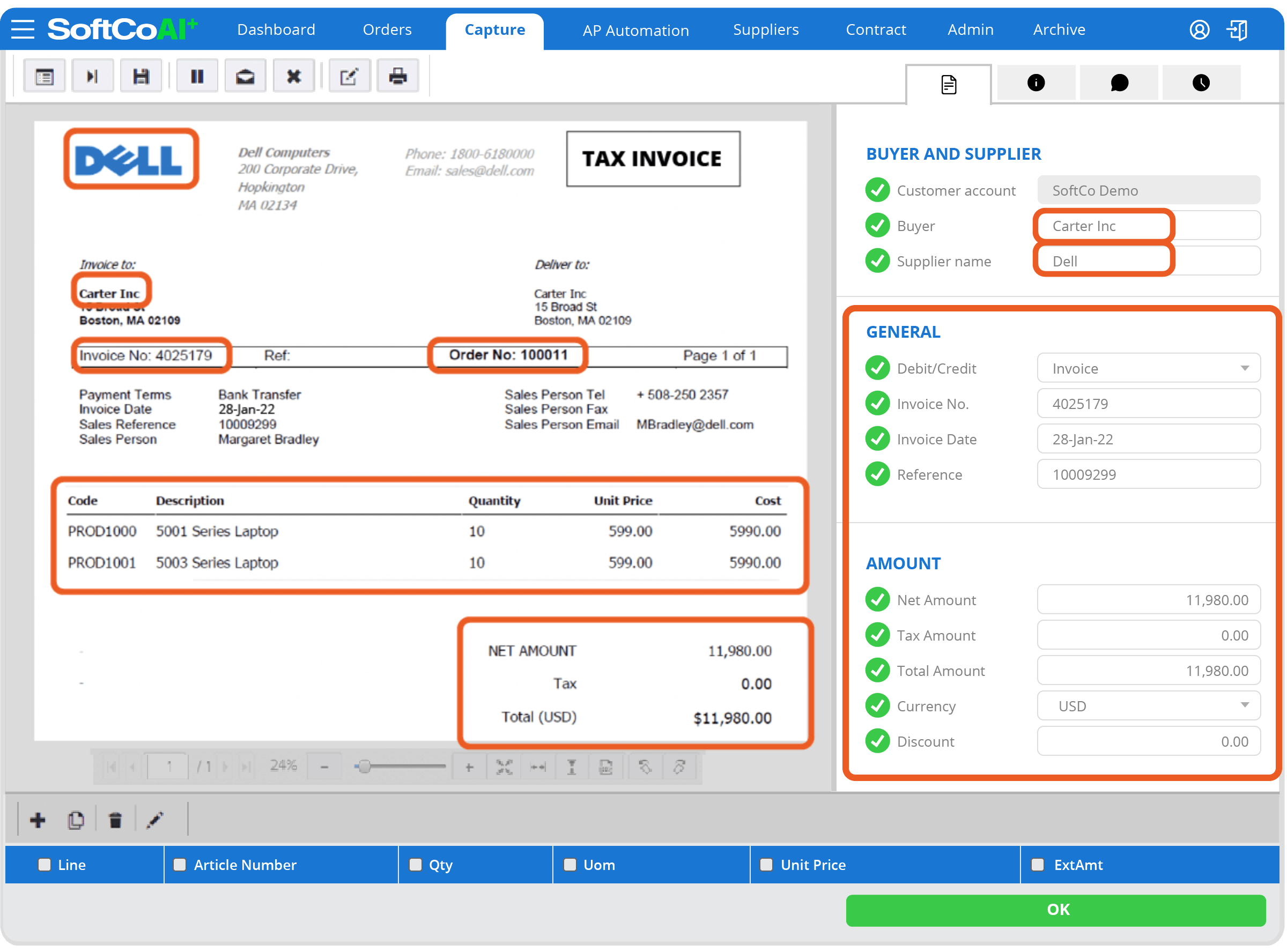
Task: Click the pause icon in toolbar
Action: [x=197, y=76]
